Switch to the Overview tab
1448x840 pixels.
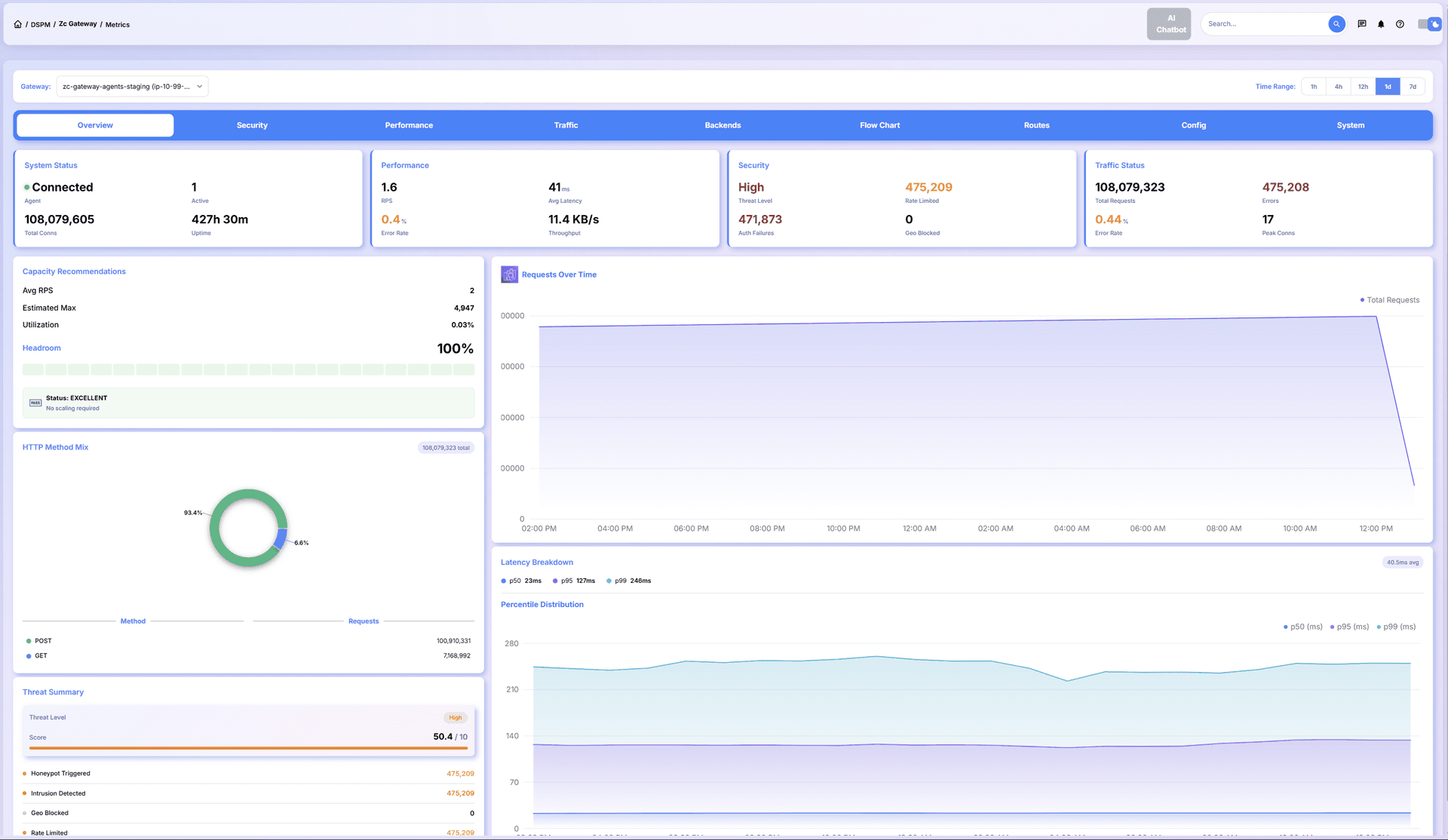pyautogui.click(x=95, y=125)
